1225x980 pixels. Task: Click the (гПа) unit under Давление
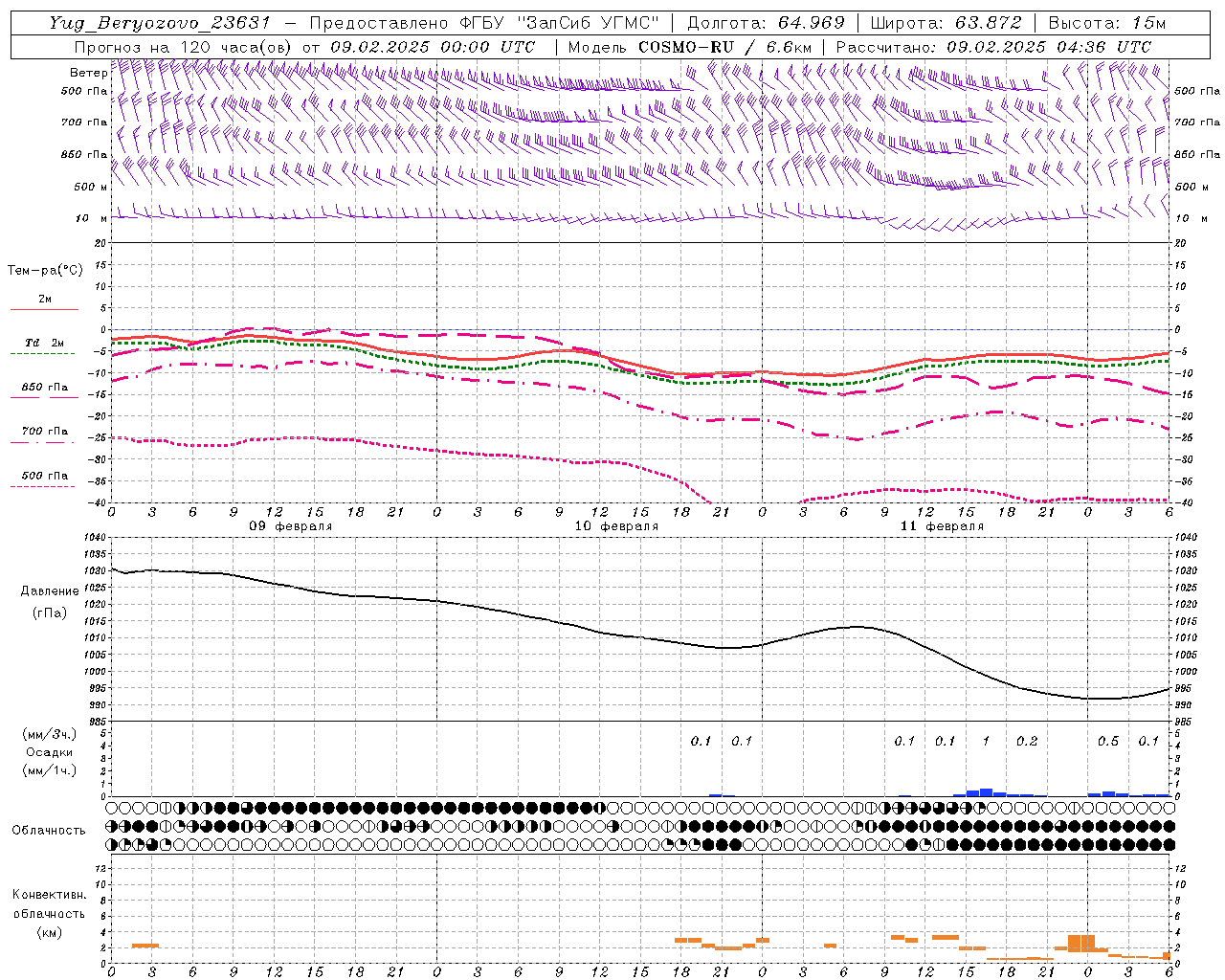(50, 612)
